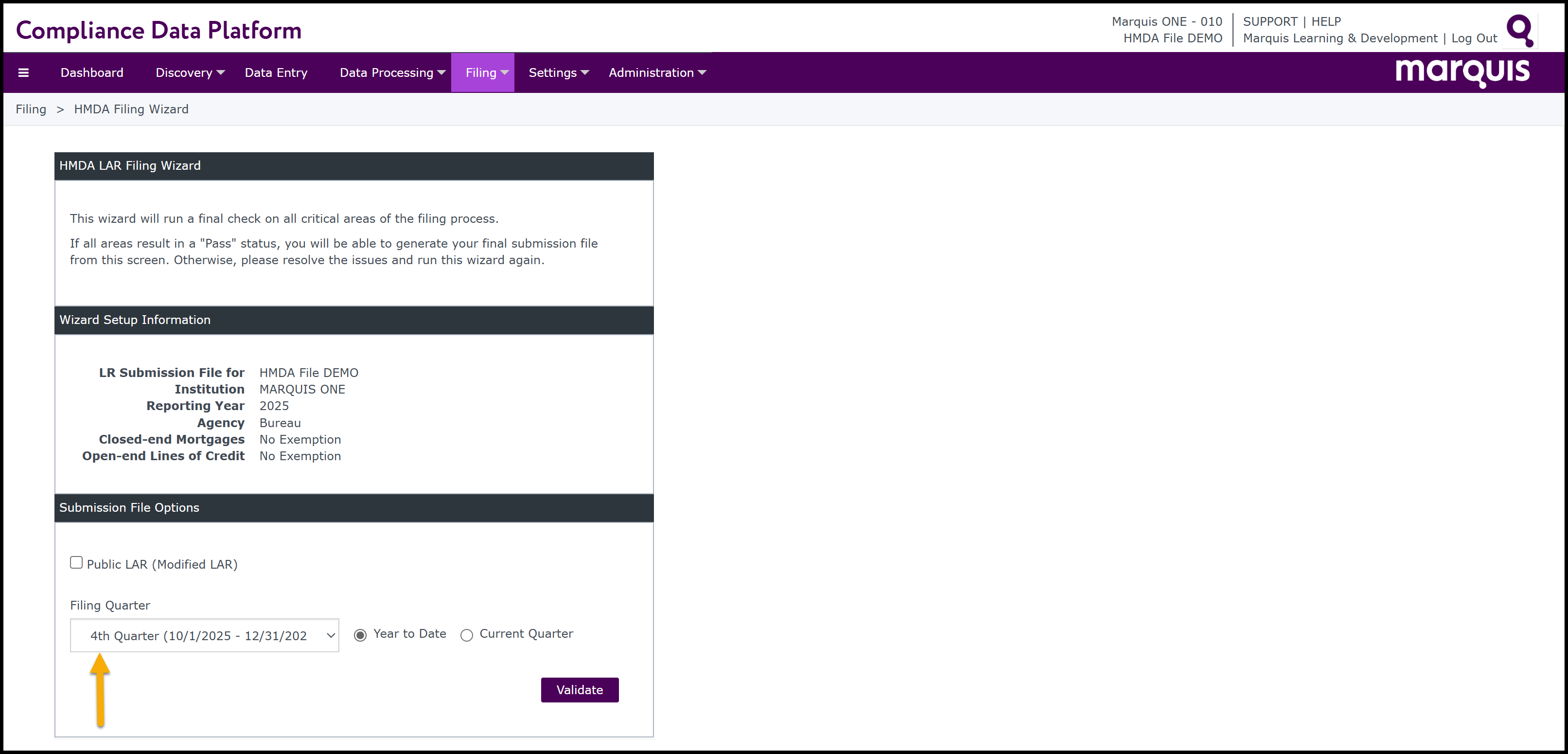1568x754 pixels.
Task: Check the Public LAR (Modified LAR) box
Action: (x=76, y=562)
